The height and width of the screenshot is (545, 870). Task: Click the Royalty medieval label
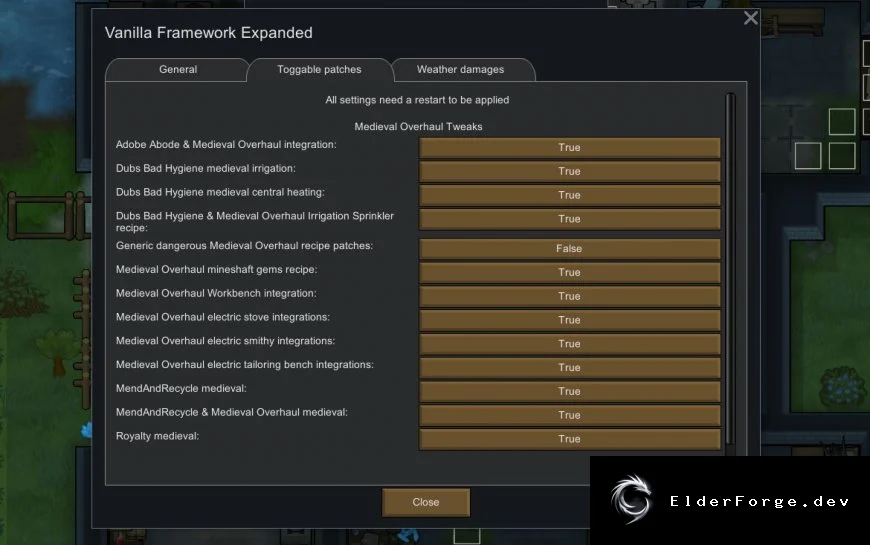pos(157,436)
